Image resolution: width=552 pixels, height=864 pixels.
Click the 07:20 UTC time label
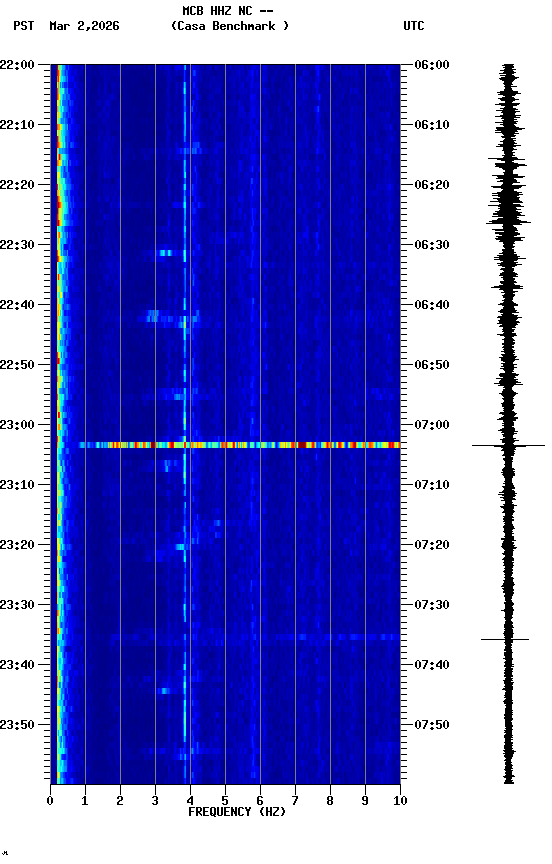pyautogui.click(x=432, y=545)
